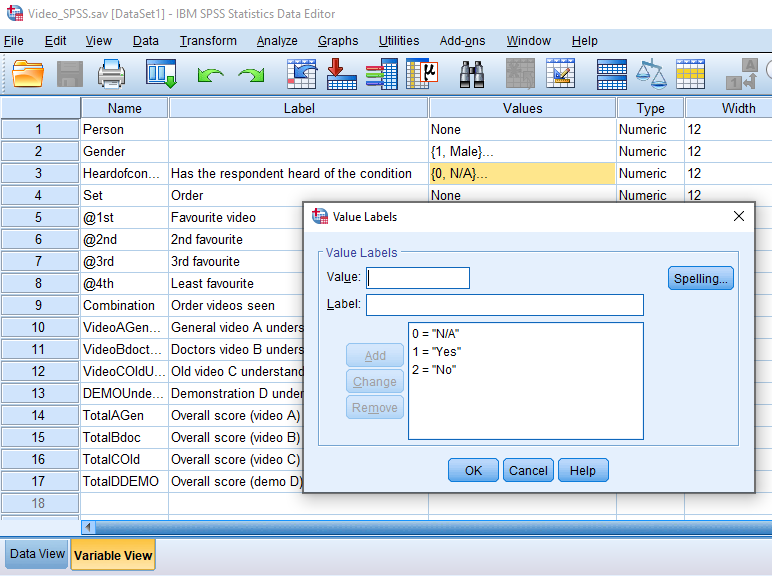
Task: Click the Open data document folder icon
Action: 28,74
